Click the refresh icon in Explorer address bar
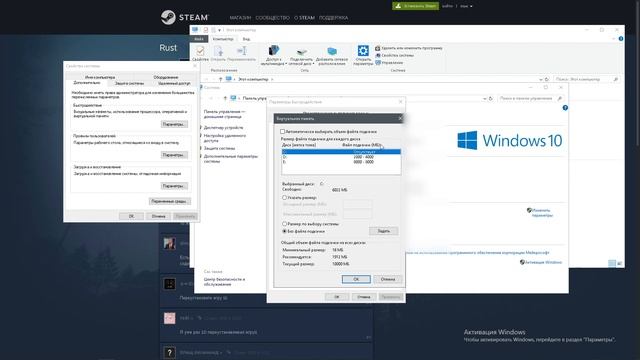 click(547, 79)
